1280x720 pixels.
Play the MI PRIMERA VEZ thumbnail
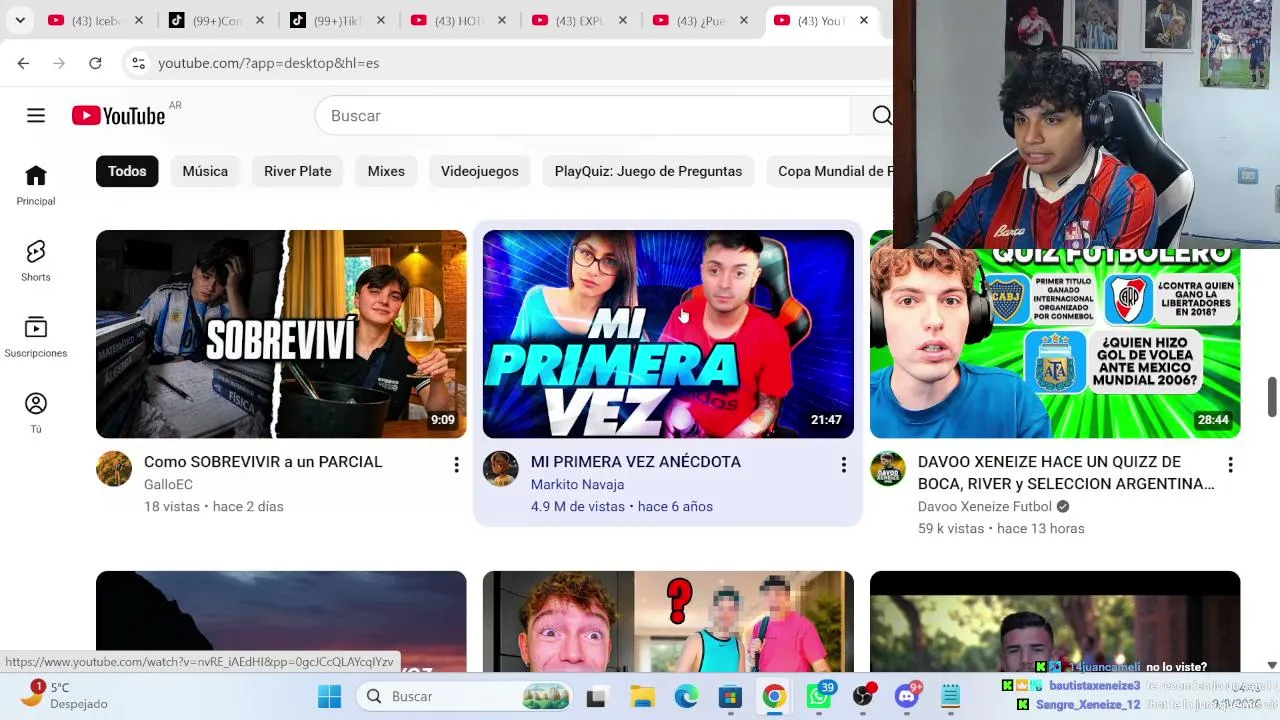click(x=668, y=334)
